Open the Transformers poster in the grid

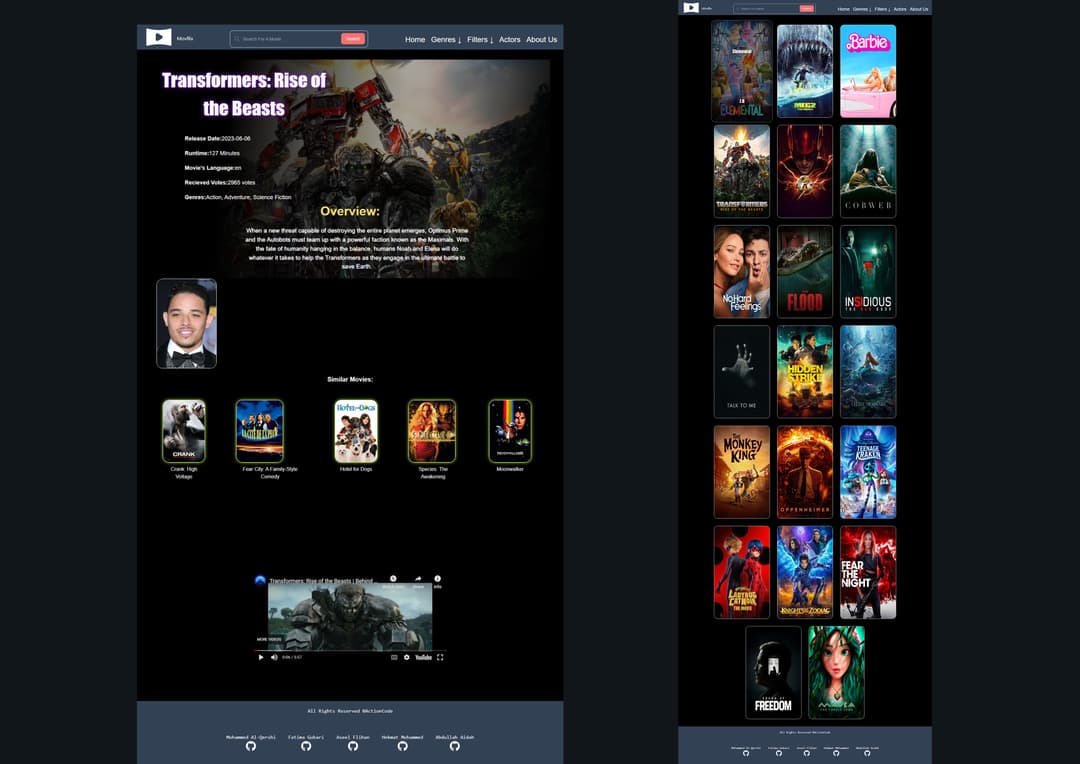[x=742, y=171]
